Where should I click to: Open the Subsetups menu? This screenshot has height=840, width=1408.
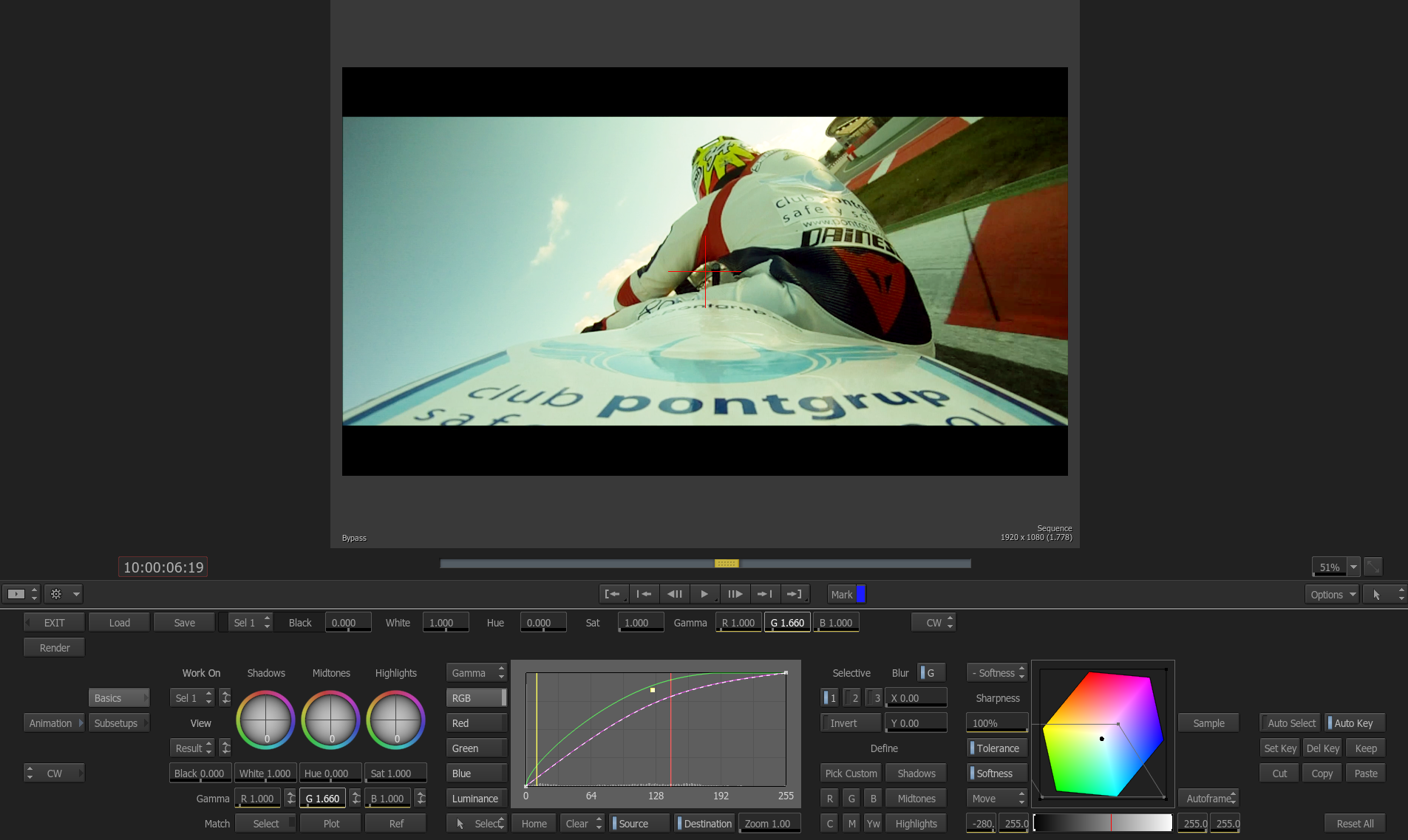pos(119,723)
